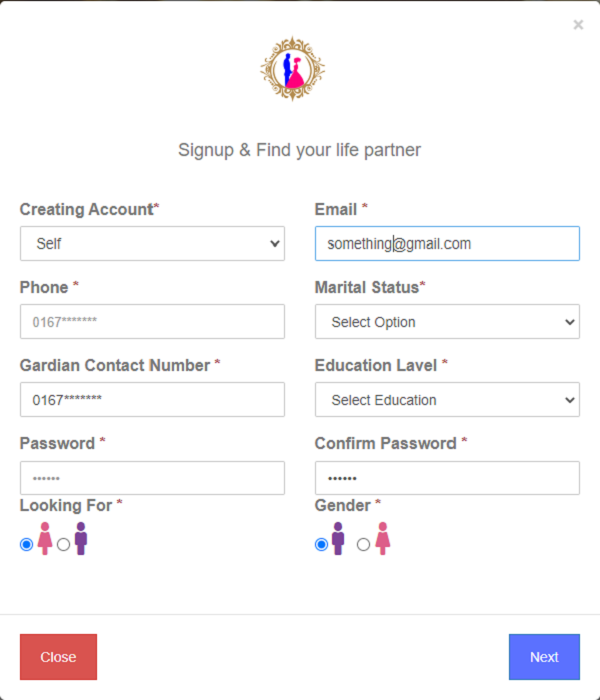600x700 pixels.
Task: Click the purple male icon under Gender
Action: pyautogui.click(x=338, y=539)
